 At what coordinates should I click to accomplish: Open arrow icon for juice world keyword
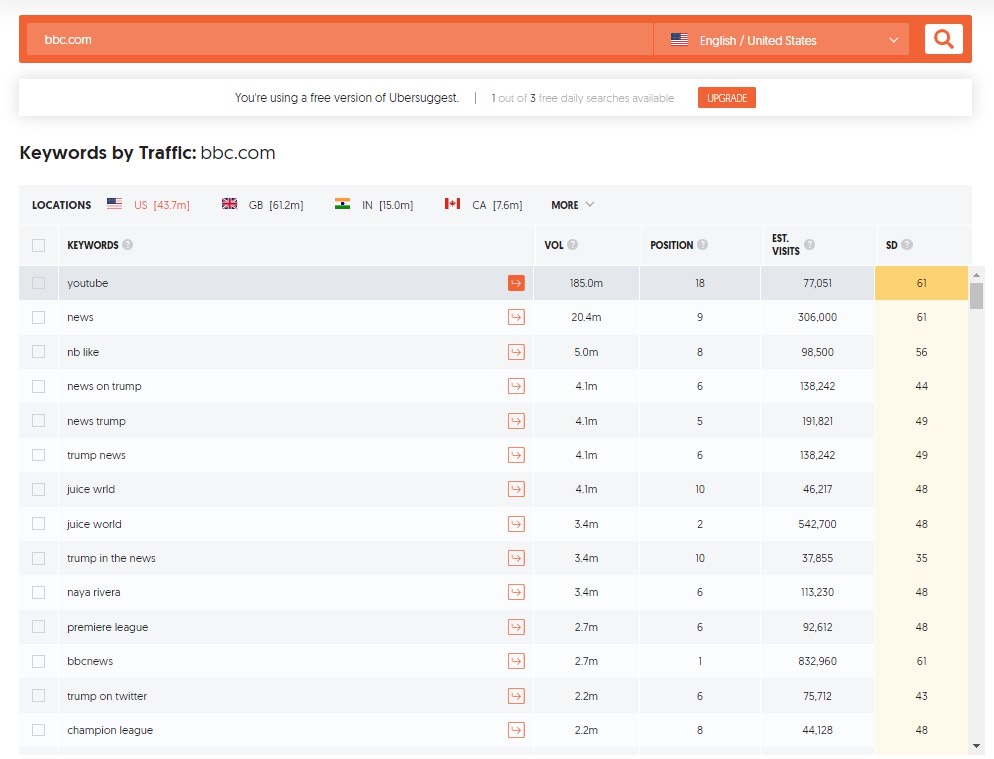pyautogui.click(x=516, y=524)
